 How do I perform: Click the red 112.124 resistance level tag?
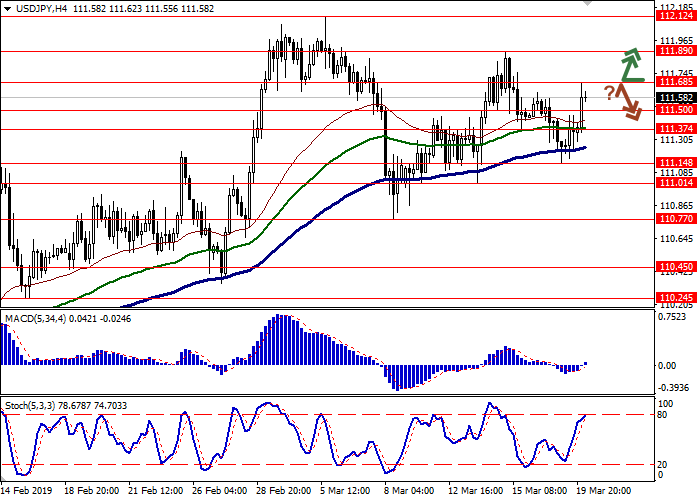pos(676,16)
